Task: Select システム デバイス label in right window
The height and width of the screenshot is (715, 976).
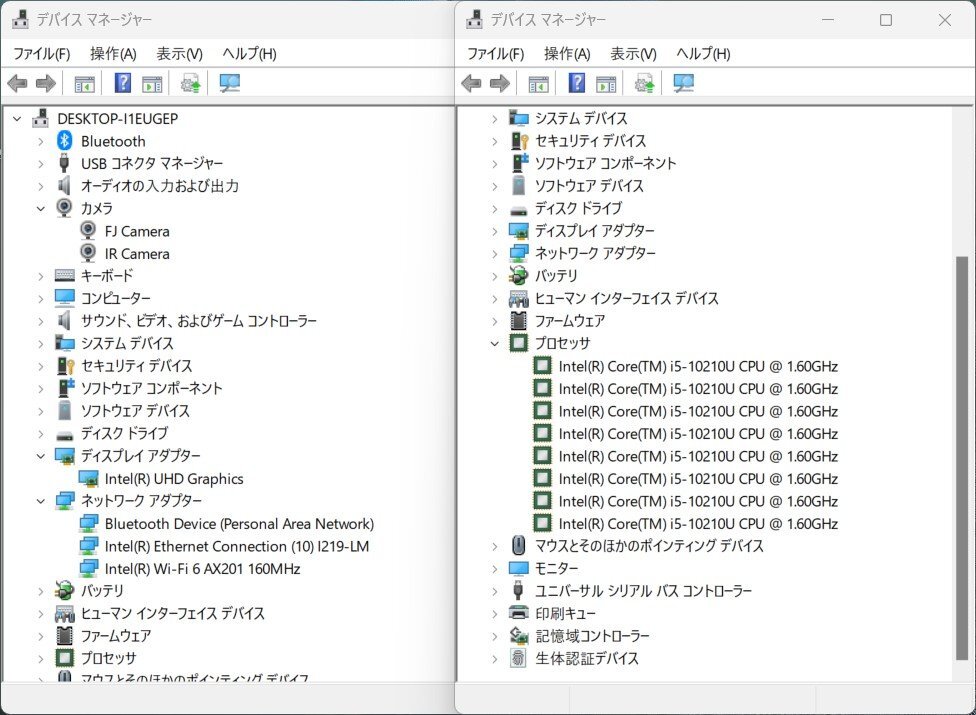Action: coord(581,118)
